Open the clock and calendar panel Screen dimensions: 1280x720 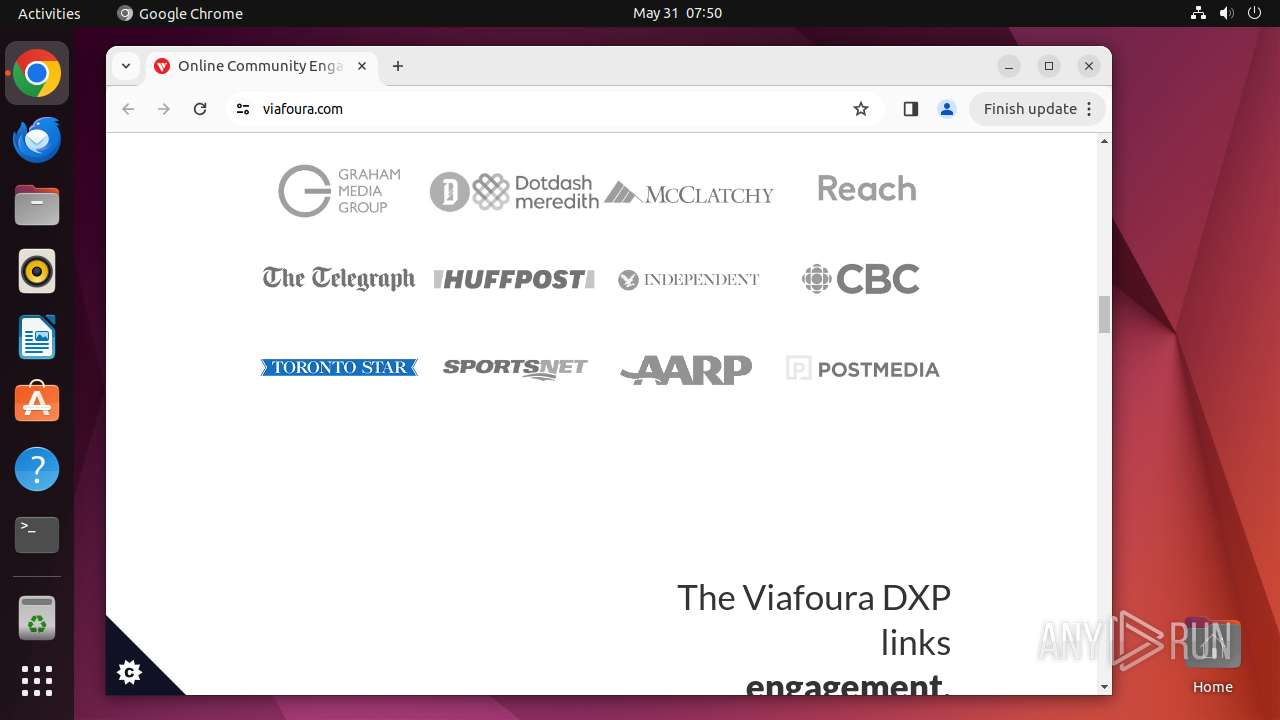(677, 13)
